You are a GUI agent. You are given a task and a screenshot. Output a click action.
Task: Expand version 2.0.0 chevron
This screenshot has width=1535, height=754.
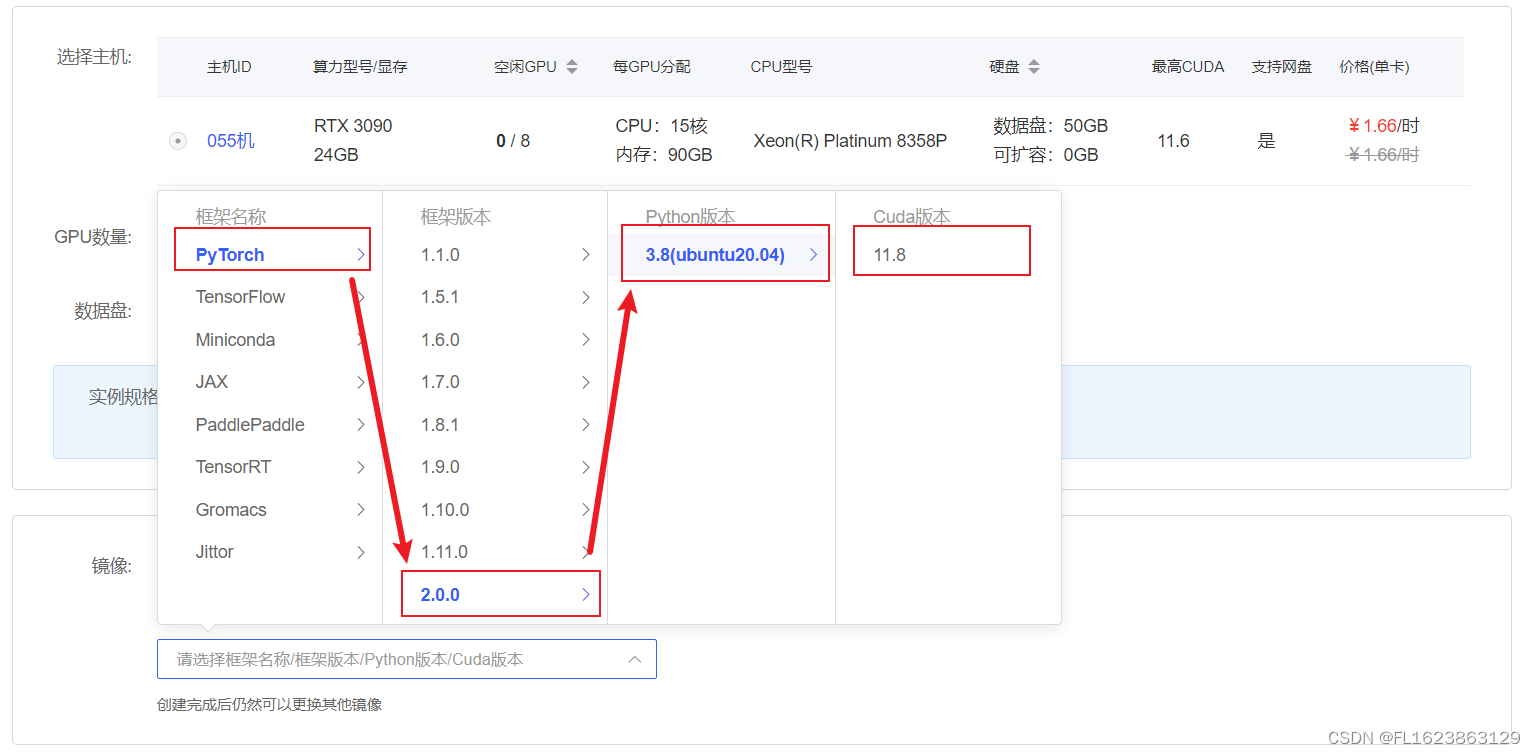click(586, 595)
